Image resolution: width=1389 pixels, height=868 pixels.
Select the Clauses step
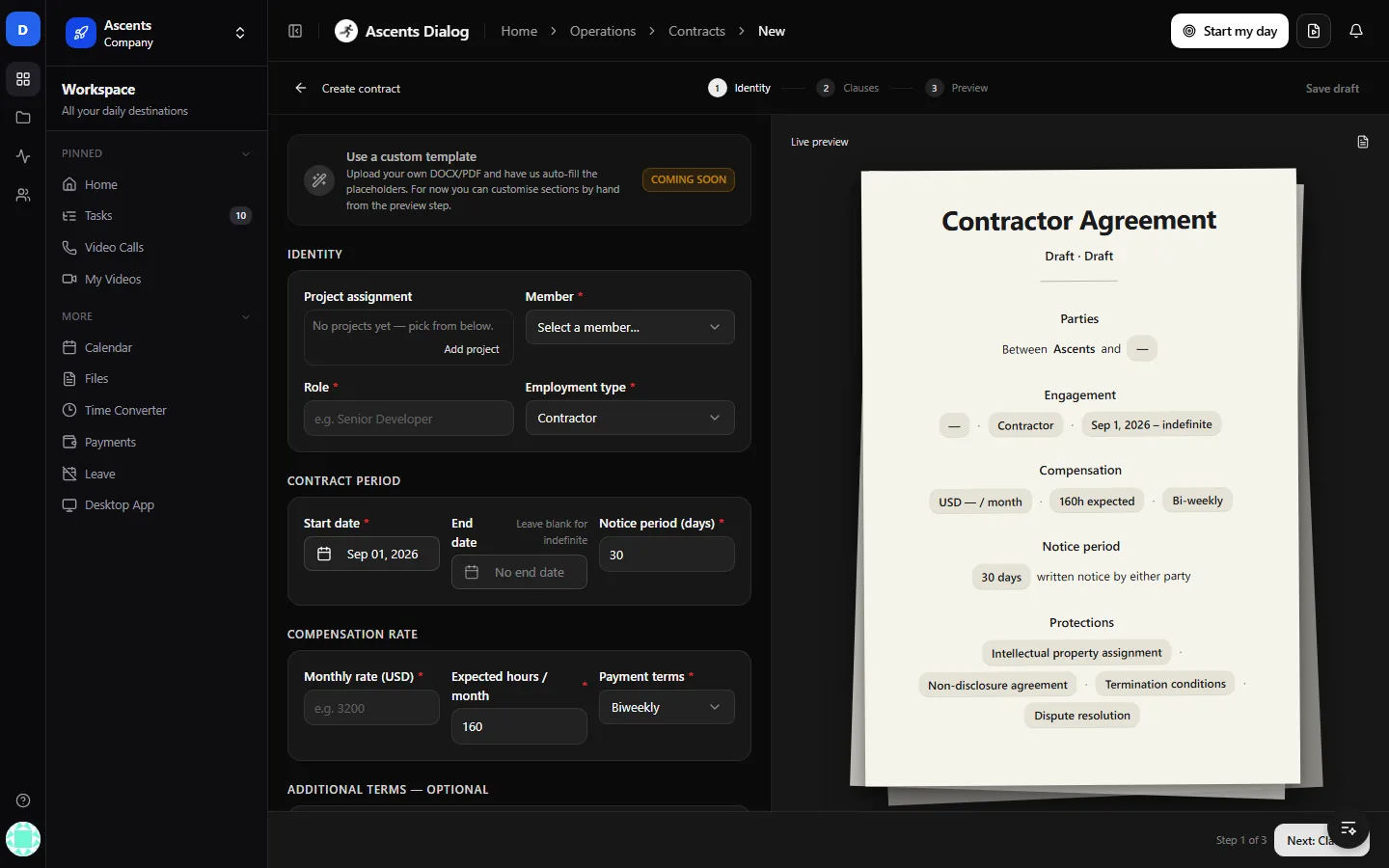(848, 88)
